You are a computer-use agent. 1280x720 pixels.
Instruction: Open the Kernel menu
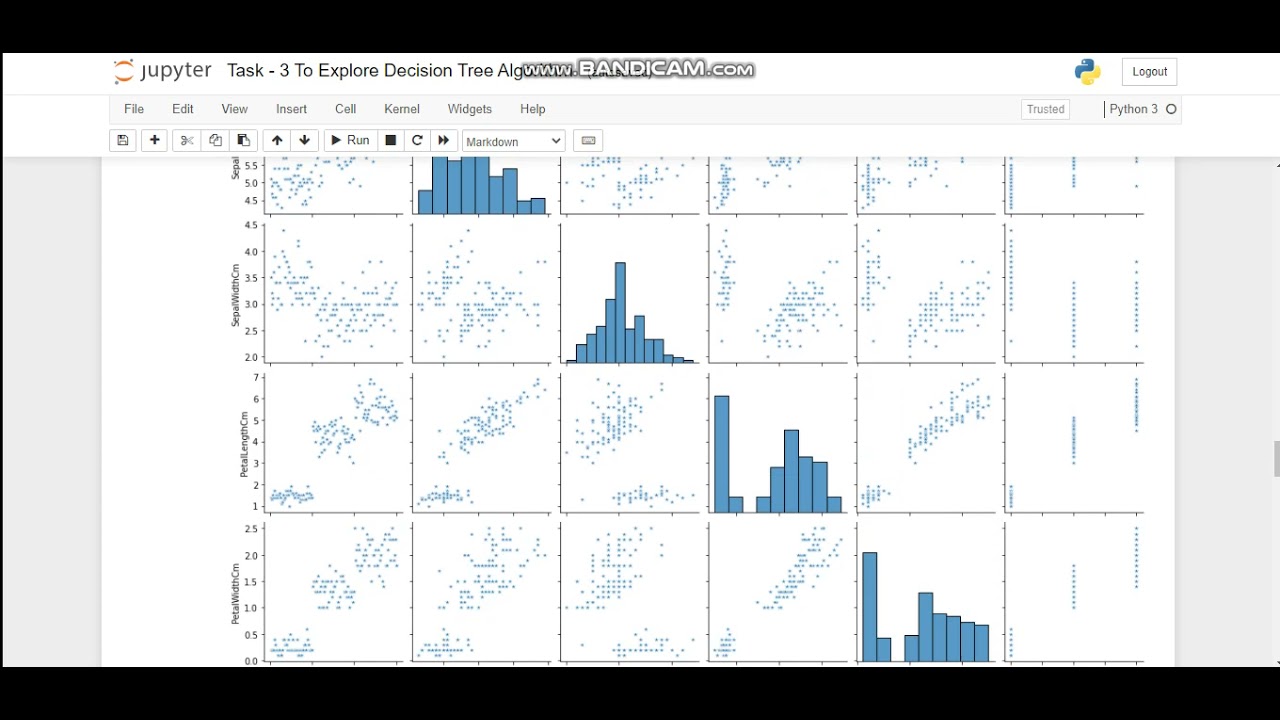coord(402,109)
